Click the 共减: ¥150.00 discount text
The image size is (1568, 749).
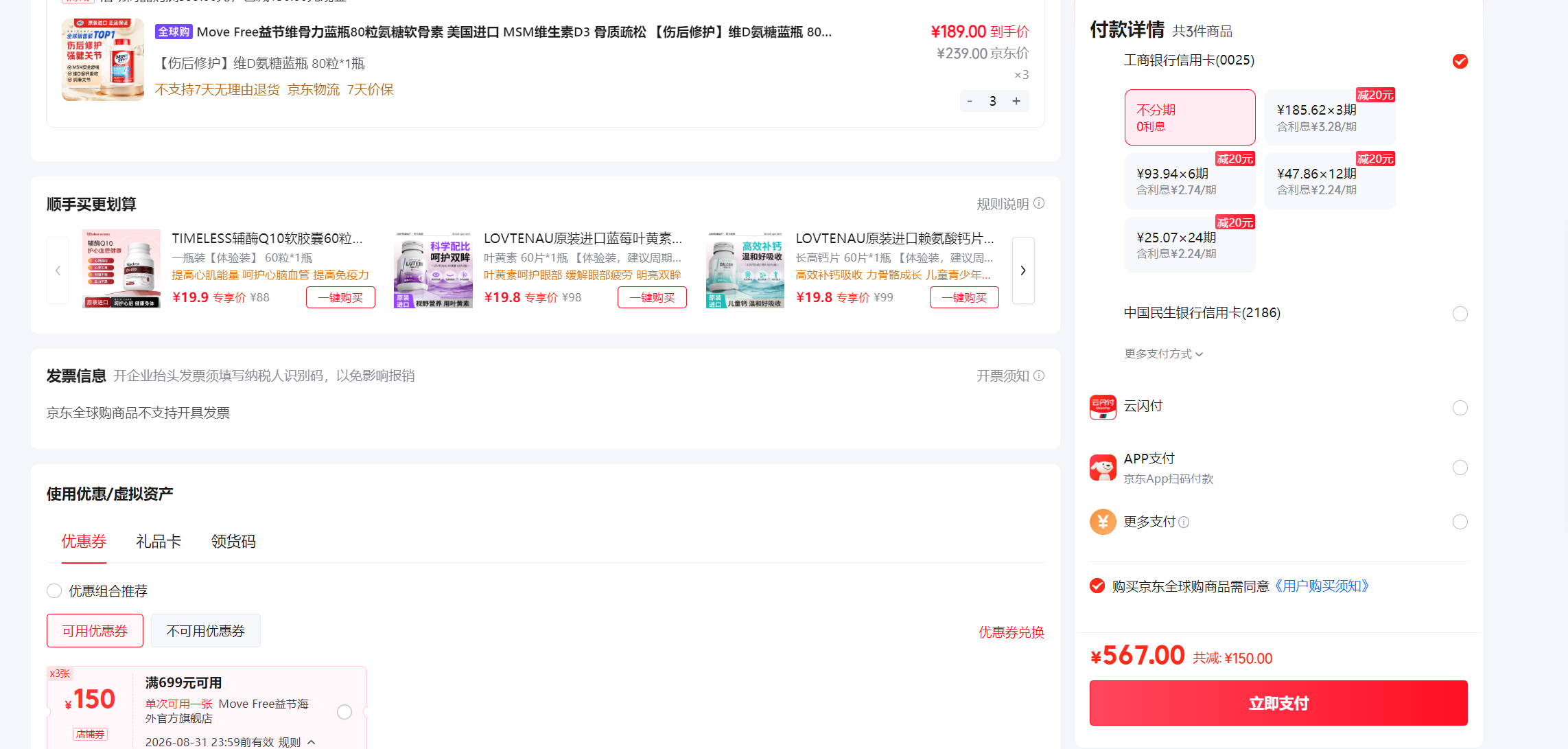[x=1232, y=658]
